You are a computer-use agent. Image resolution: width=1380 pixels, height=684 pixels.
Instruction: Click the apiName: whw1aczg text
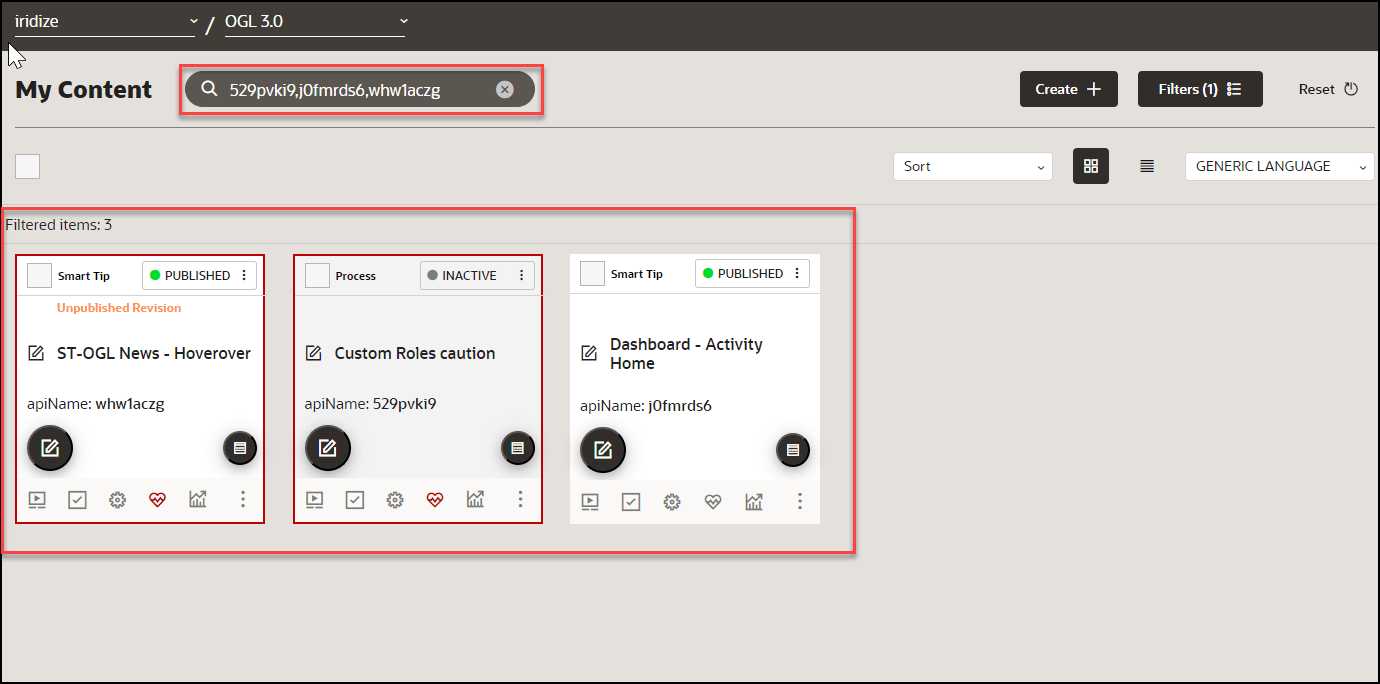pyautogui.click(x=96, y=404)
